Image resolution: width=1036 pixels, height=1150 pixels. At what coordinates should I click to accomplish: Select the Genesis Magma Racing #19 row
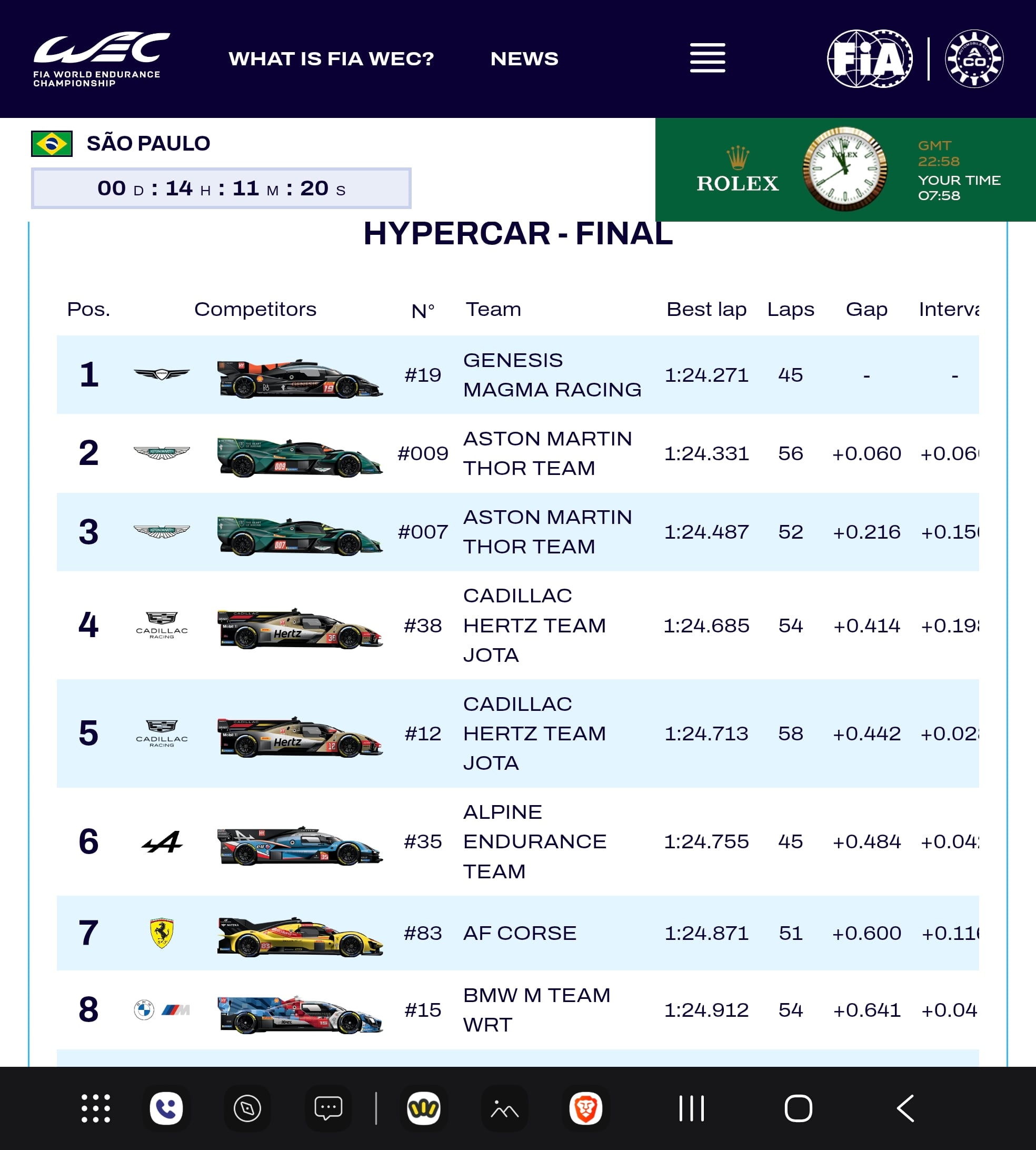click(518, 374)
